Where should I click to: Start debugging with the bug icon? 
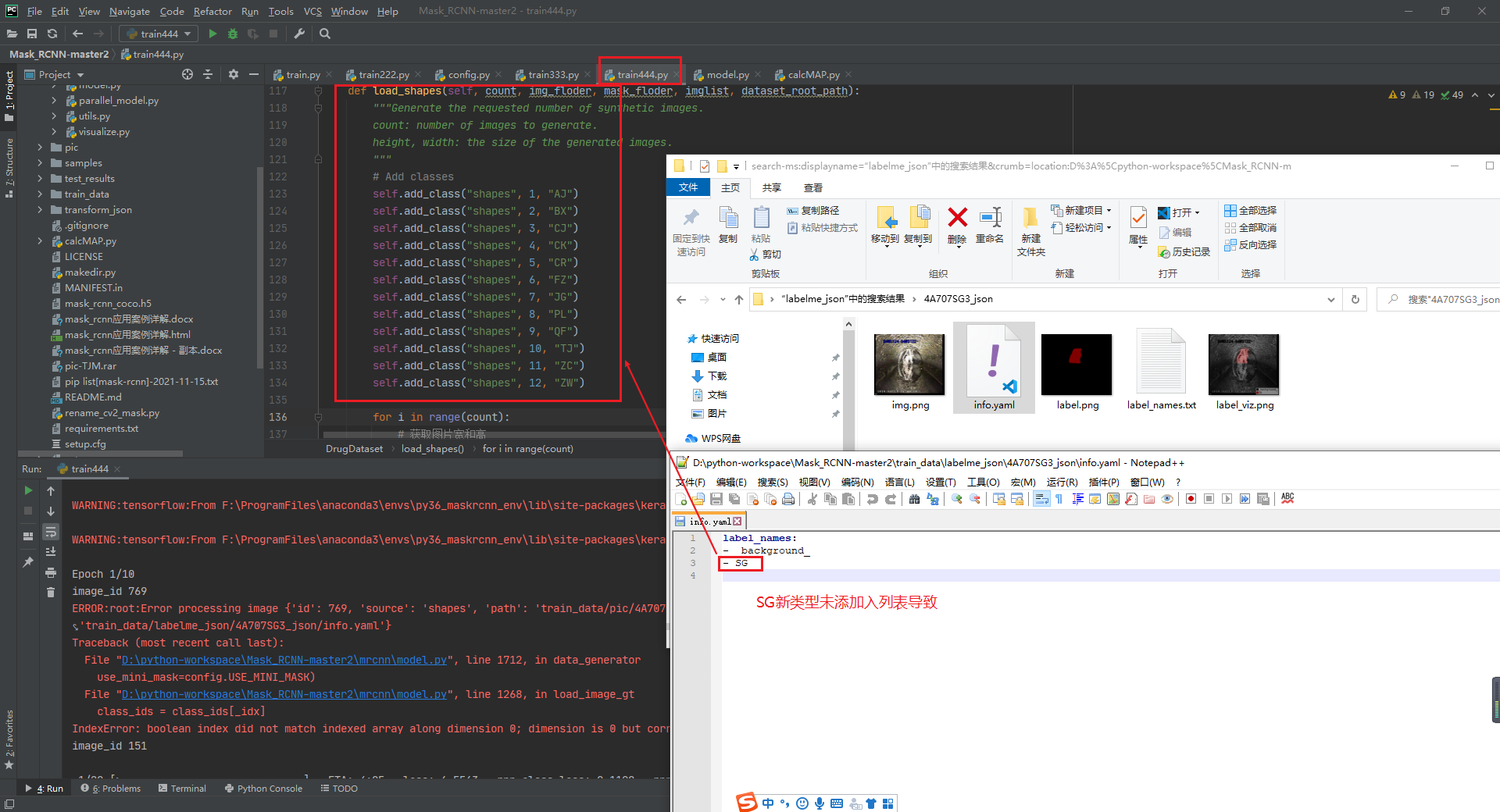(232, 34)
